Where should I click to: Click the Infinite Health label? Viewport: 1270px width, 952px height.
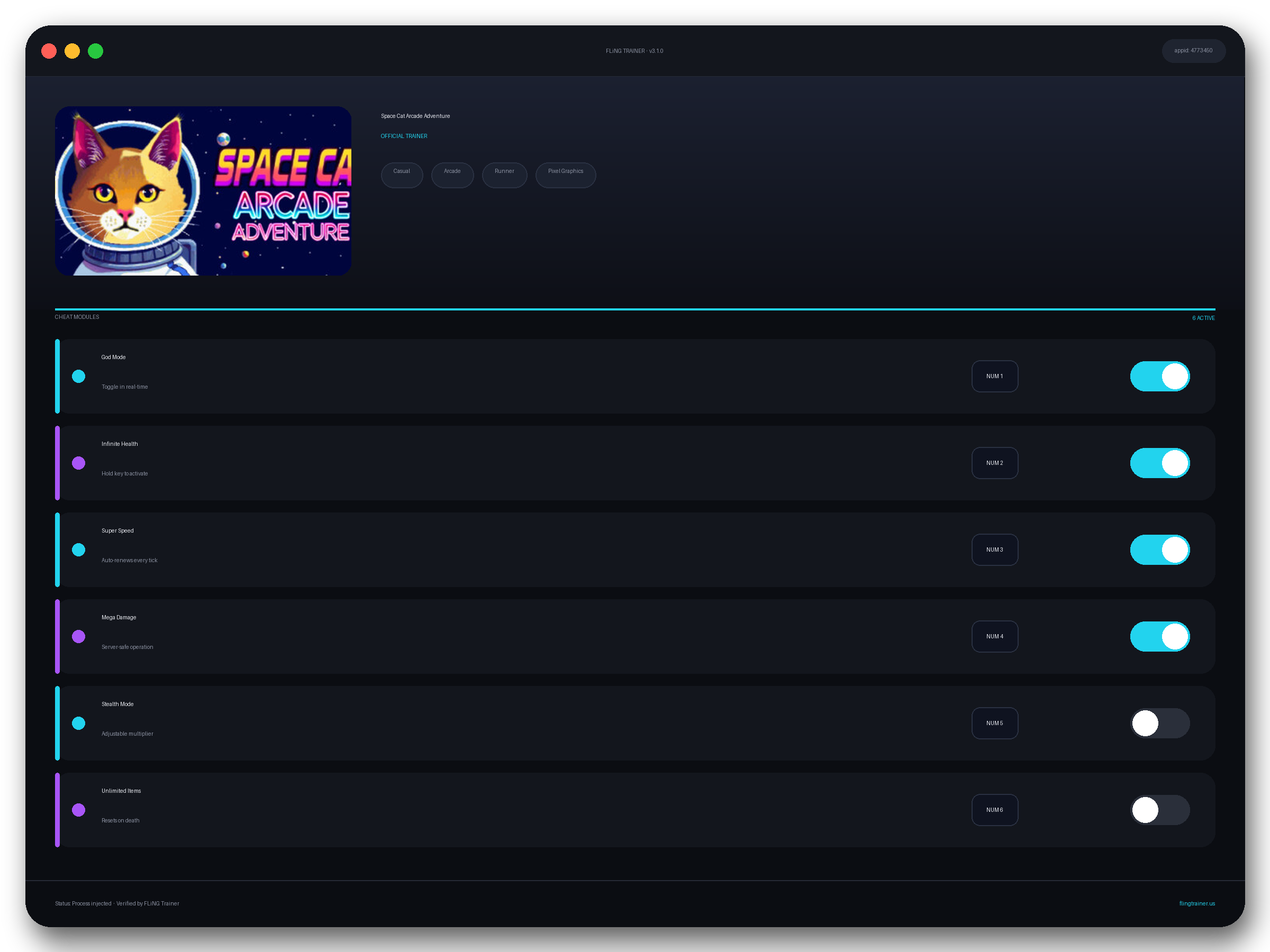(120, 444)
